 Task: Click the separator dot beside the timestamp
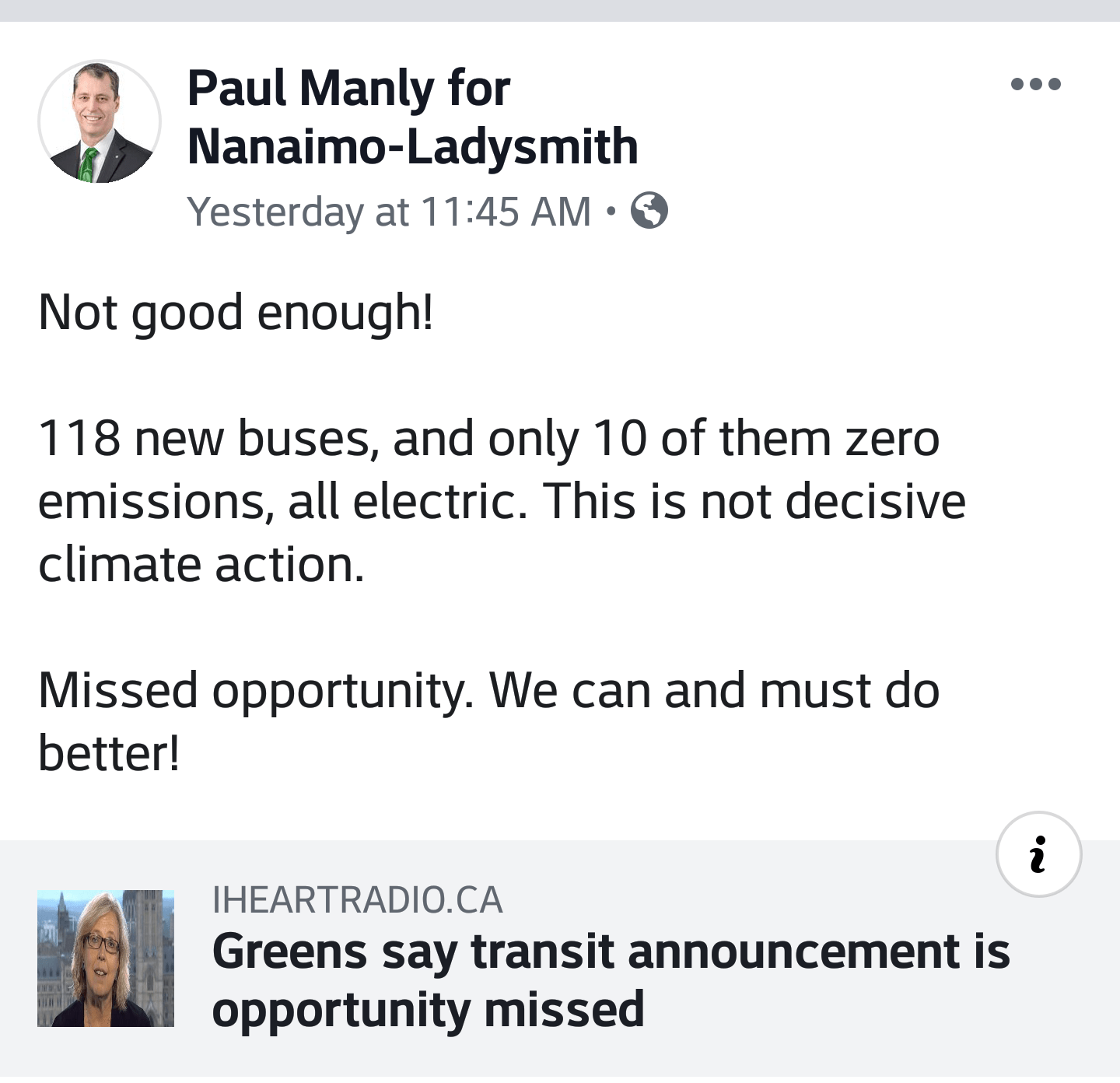(x=611, y=211)
